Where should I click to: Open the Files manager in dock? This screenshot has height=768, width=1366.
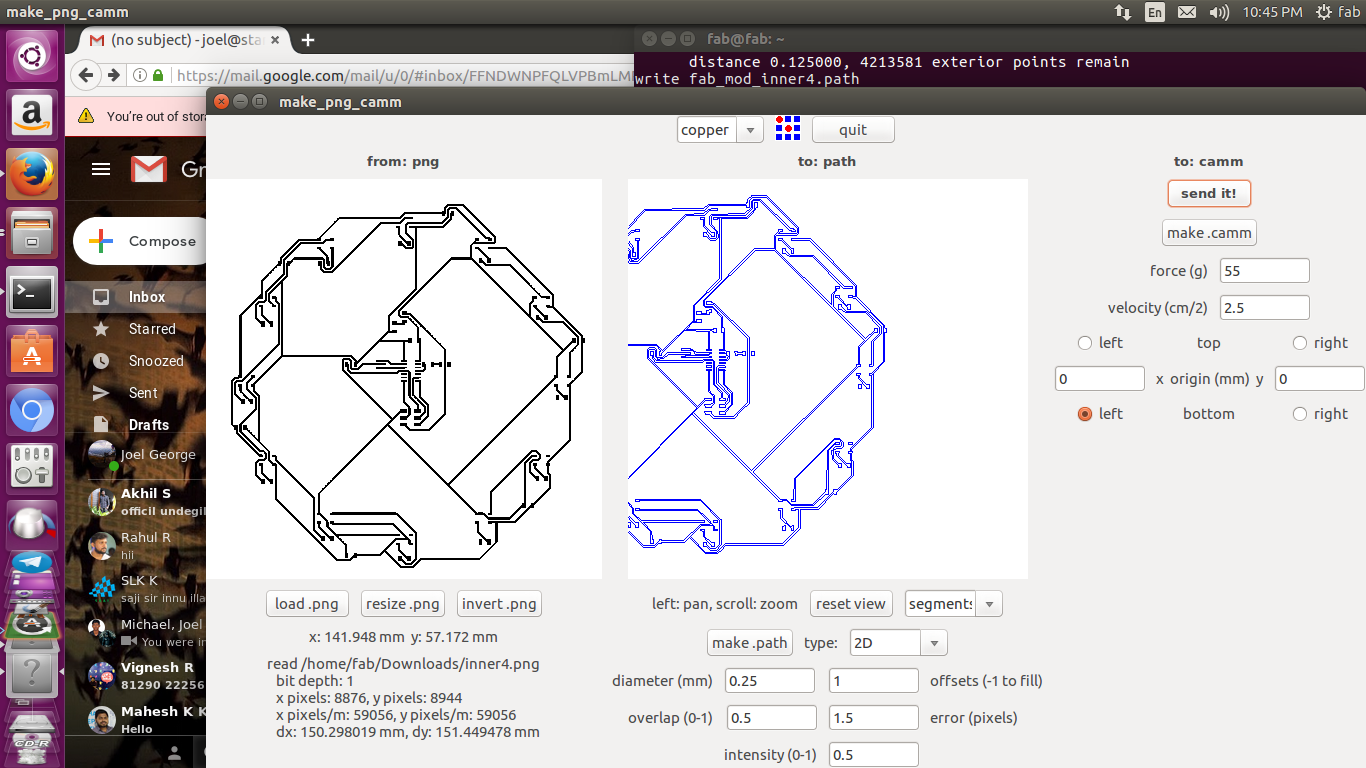point(32,233)
